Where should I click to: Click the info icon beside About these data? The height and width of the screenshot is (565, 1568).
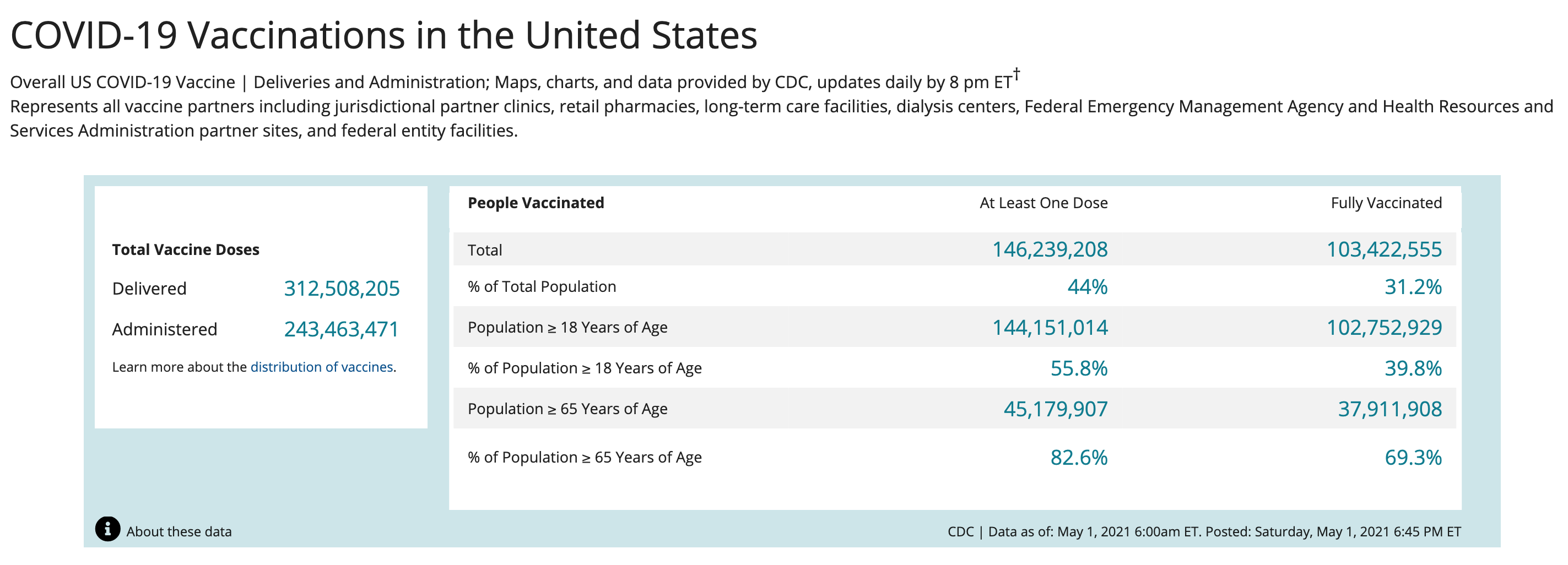coord(108,529)
